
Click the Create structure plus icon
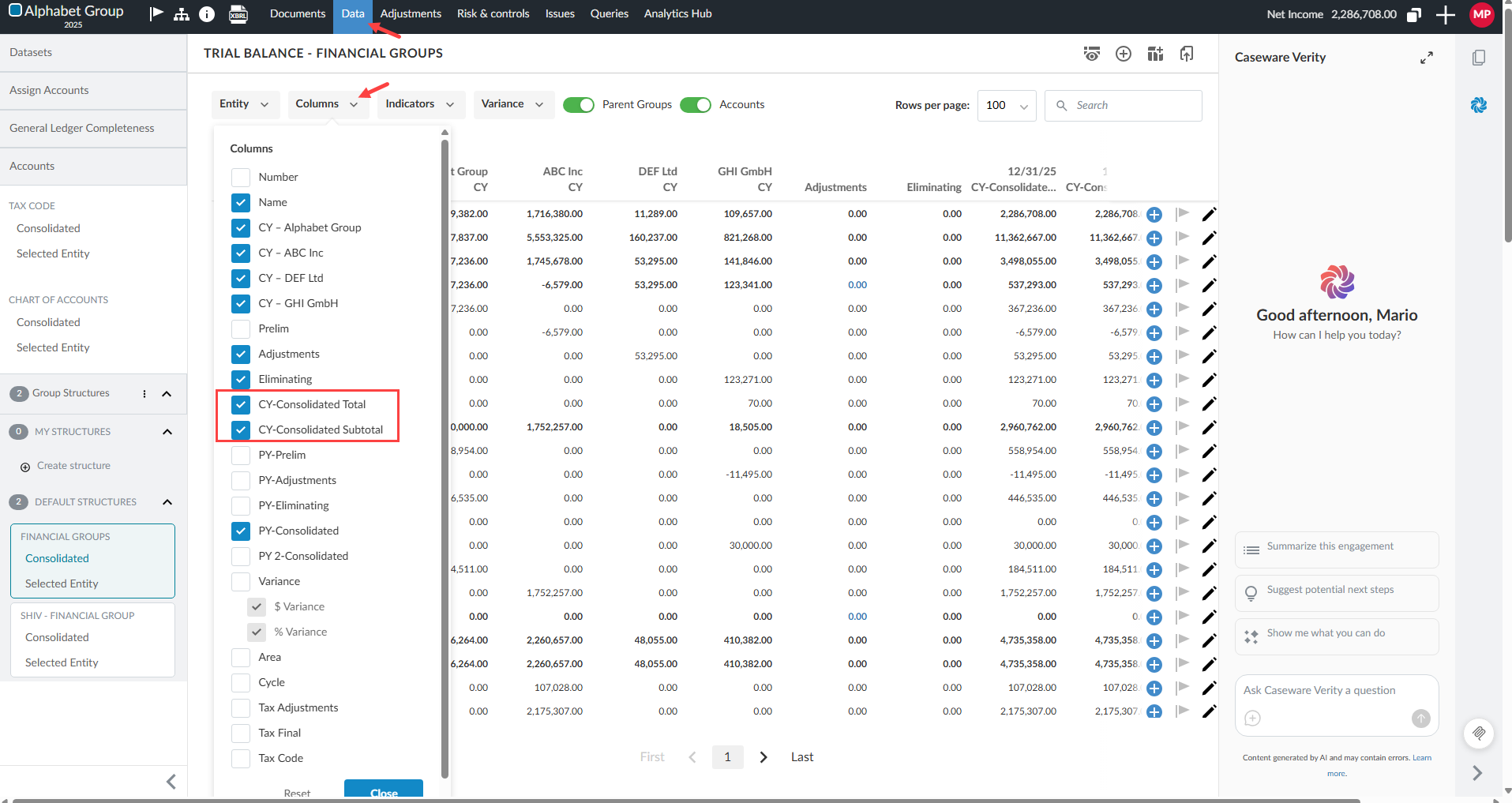25,467
